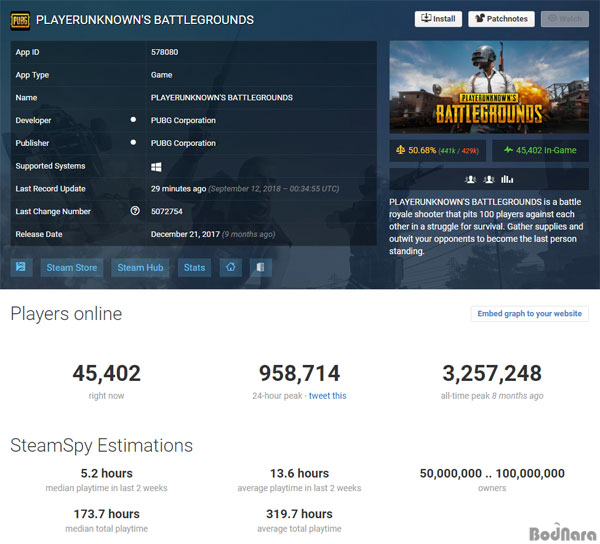This screenshot has height=544, width=600.
Task: Click the 45,402 right now figure
Action: coord(106,373)
